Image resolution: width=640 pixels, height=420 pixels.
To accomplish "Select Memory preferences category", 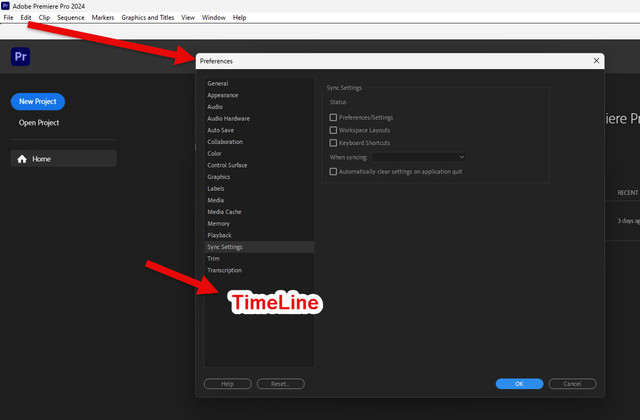I will pyautogui.click(x=259, y=224).
